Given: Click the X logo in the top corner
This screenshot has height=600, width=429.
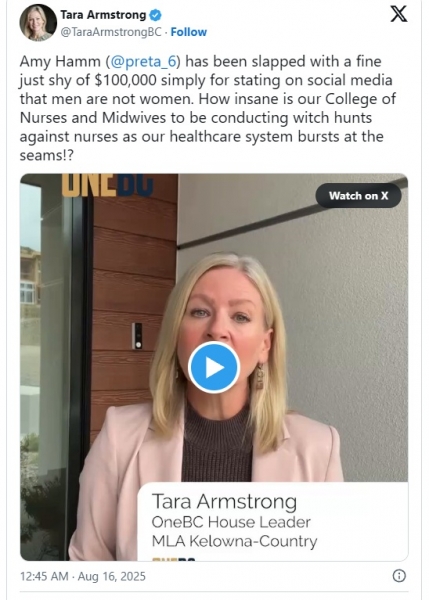Looking at the screenshot, I should pyautogui.click(x=398, y=14).
